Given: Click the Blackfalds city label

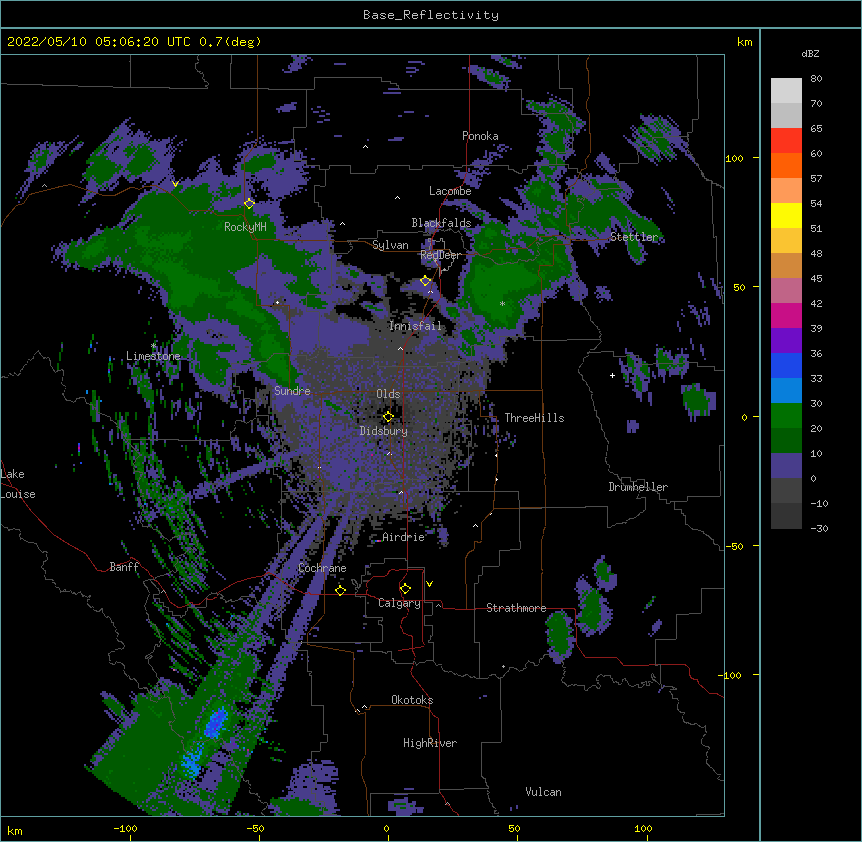Looking at the screenshot, I should coord(441,223).
